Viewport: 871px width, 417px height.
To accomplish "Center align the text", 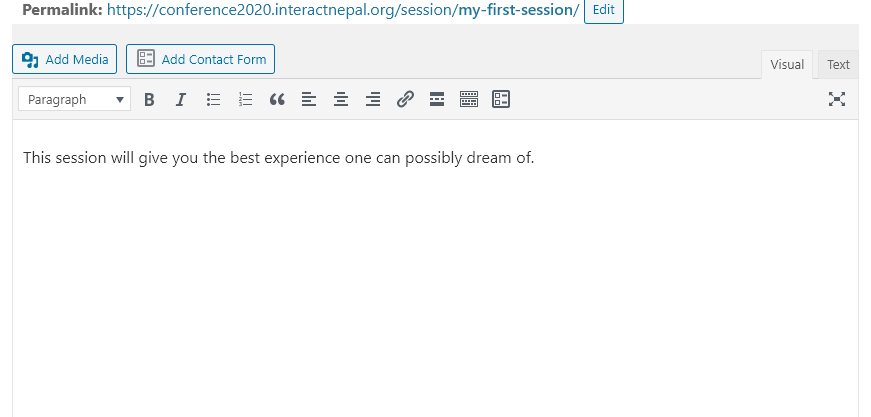I will [341, 99].
